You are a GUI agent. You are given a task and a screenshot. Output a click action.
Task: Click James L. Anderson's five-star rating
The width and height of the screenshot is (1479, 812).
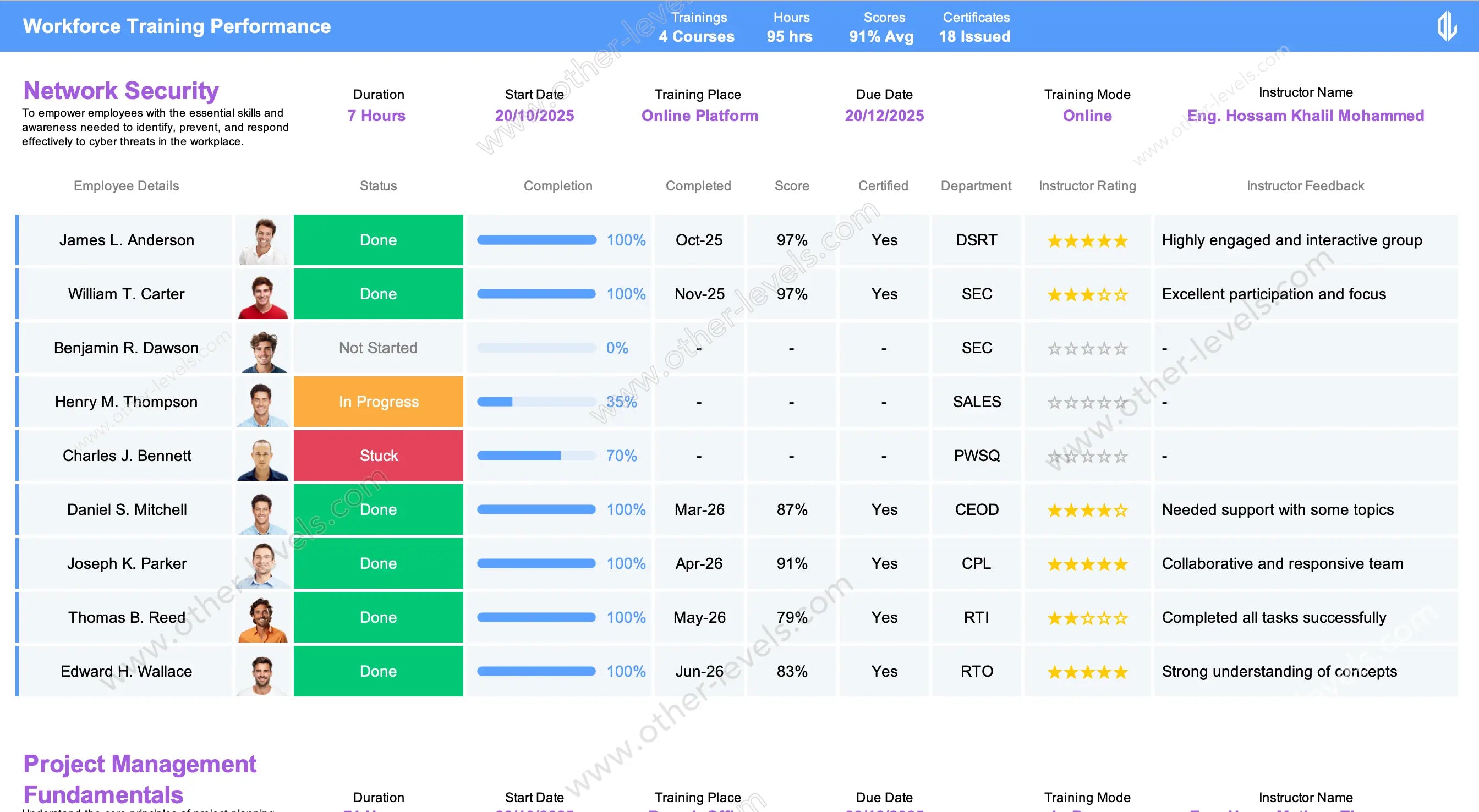point(1087,240)
